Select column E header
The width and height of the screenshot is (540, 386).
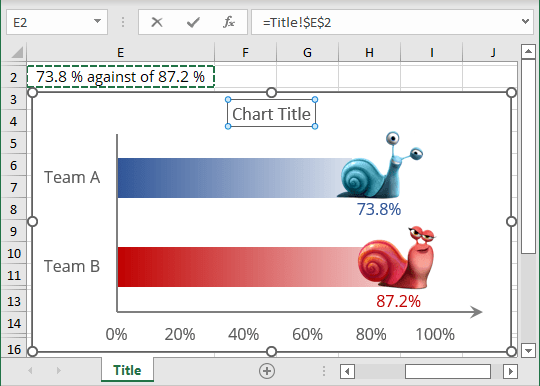point(120,52)
